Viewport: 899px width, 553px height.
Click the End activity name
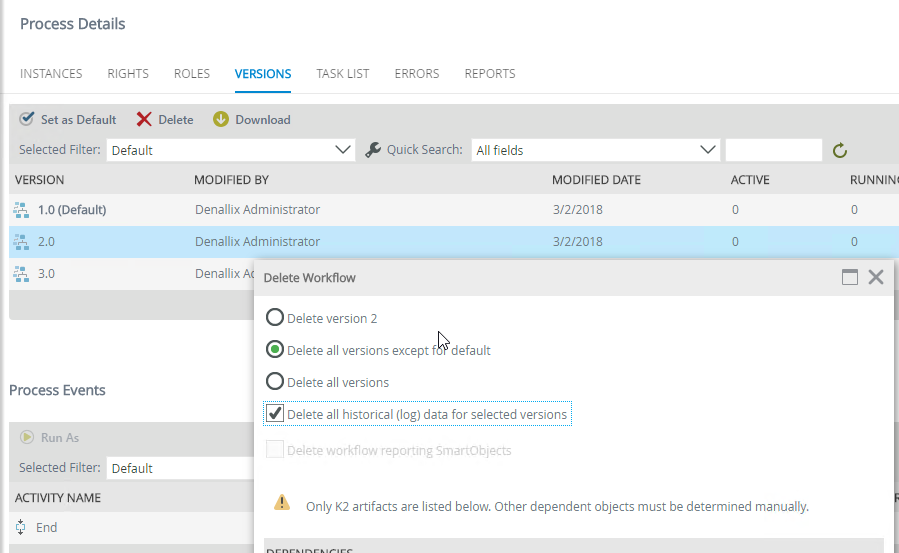(x=46, y=527)
